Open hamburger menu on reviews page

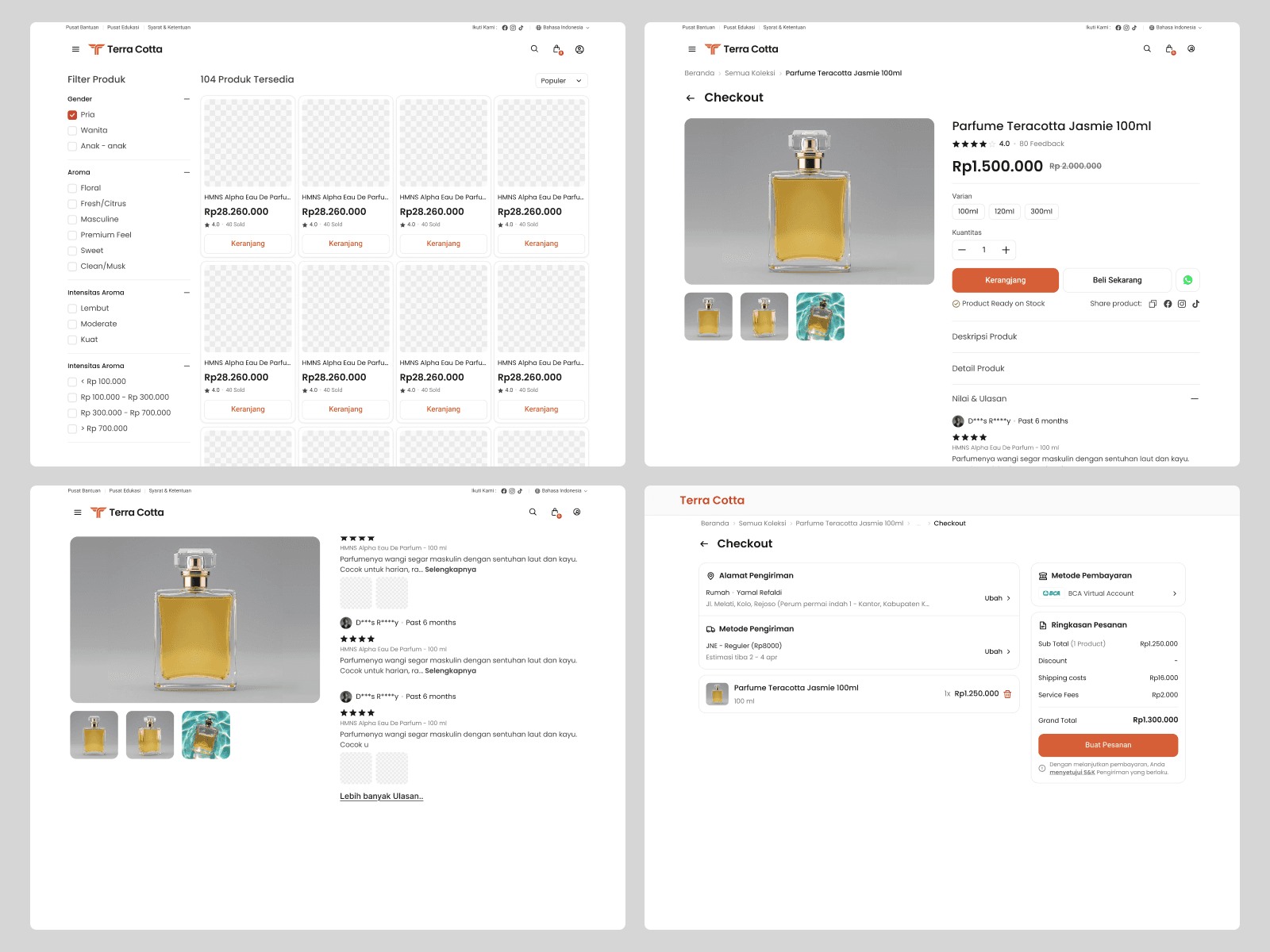pyautogui.click(x=78, y=512)
